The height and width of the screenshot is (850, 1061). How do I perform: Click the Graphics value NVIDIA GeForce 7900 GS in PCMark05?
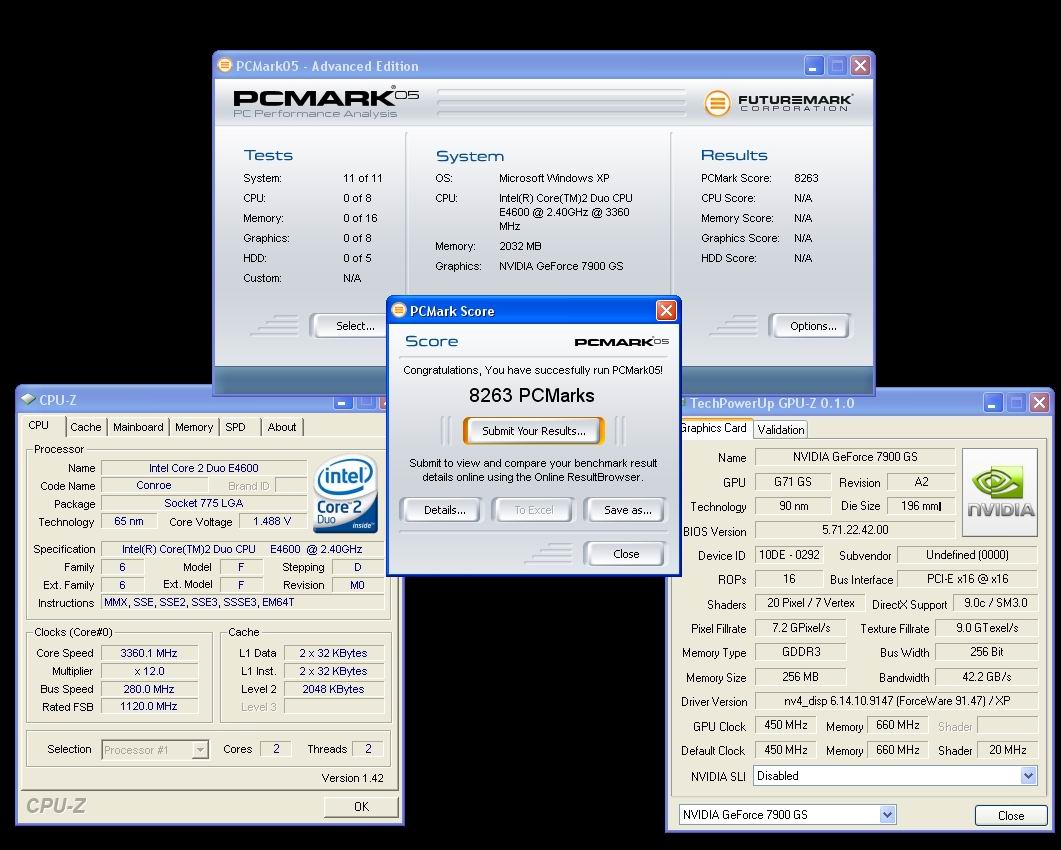coord(561,266)
